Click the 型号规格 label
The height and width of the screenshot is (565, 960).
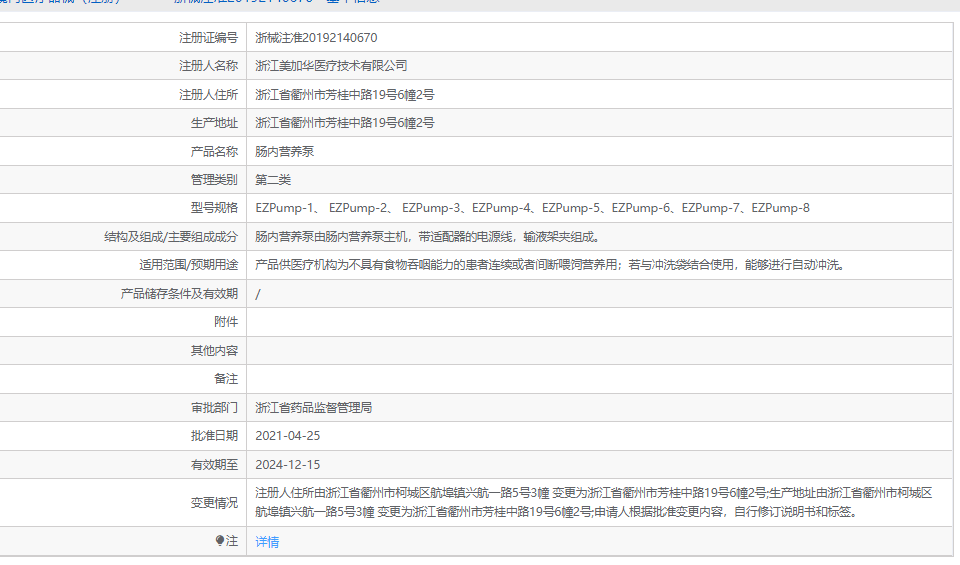(x=214, y=208)
